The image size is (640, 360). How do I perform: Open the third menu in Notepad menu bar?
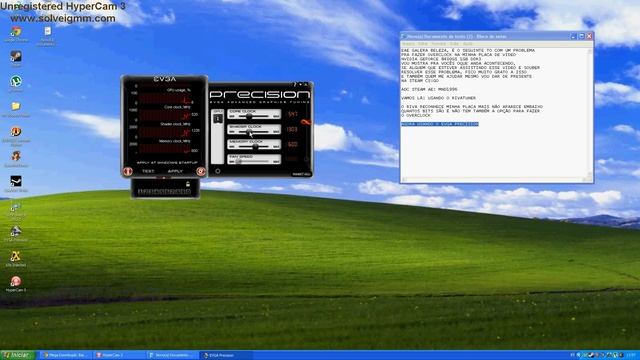(x=439, y=44)
